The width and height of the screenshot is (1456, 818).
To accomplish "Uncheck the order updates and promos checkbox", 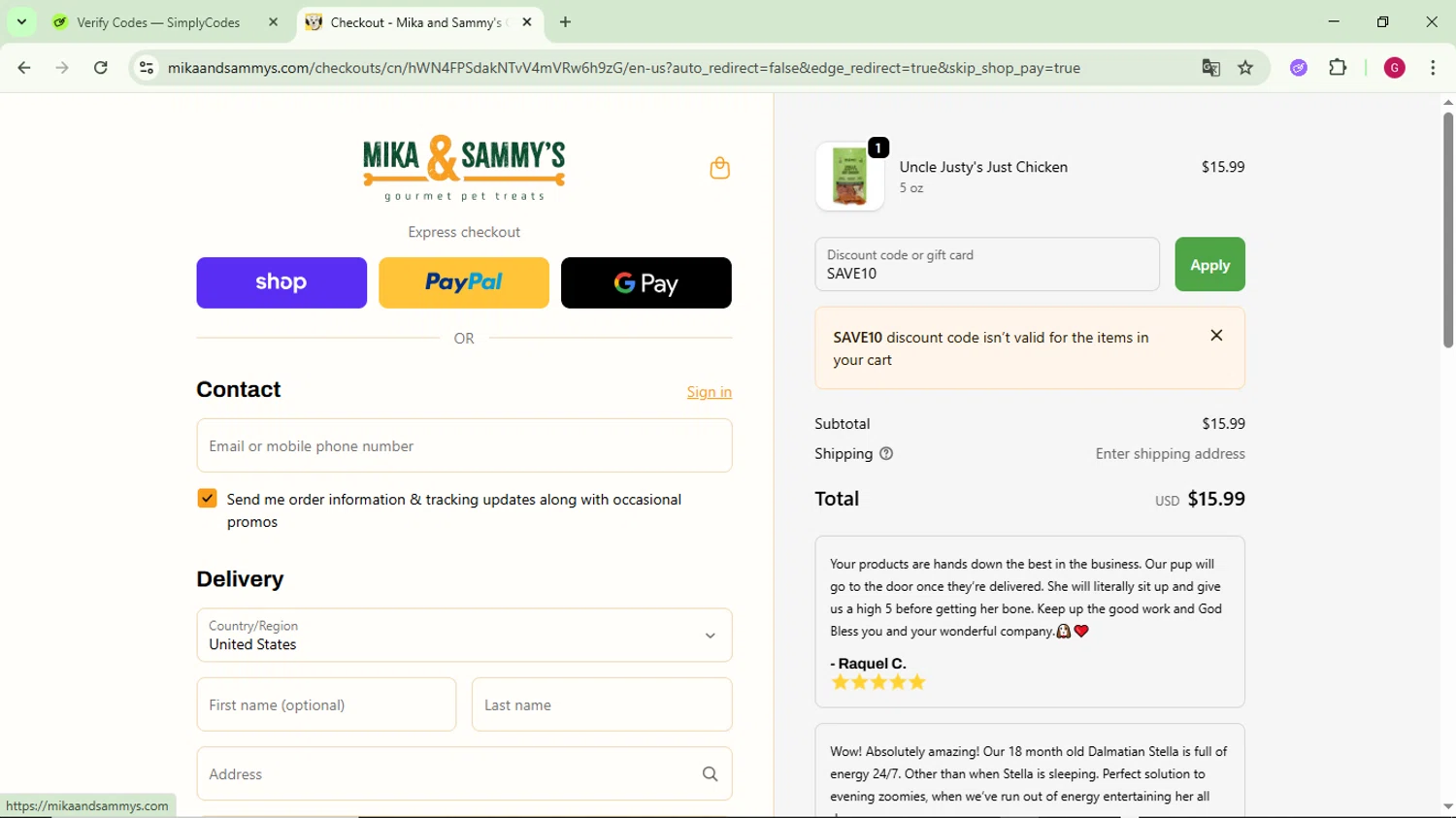I will click(x=207, y=499).
